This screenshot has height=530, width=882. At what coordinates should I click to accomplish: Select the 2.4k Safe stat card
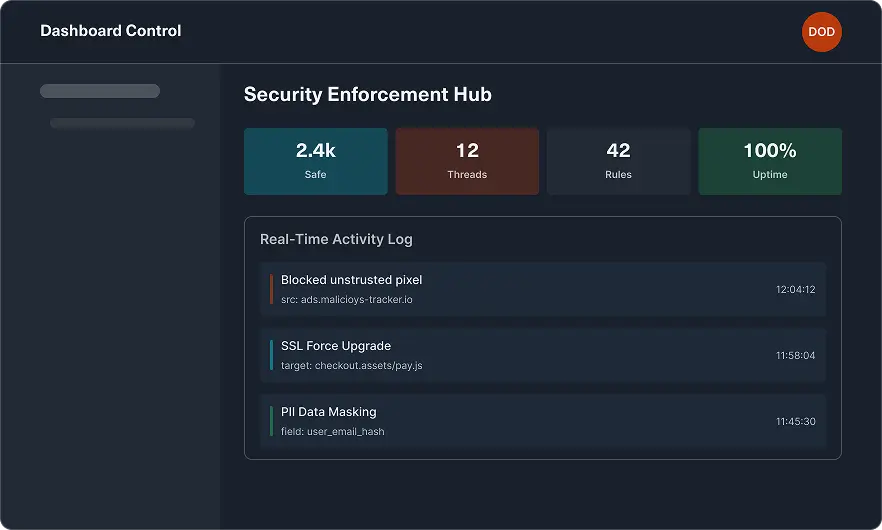pyautogui.click(x=315, y=161)
